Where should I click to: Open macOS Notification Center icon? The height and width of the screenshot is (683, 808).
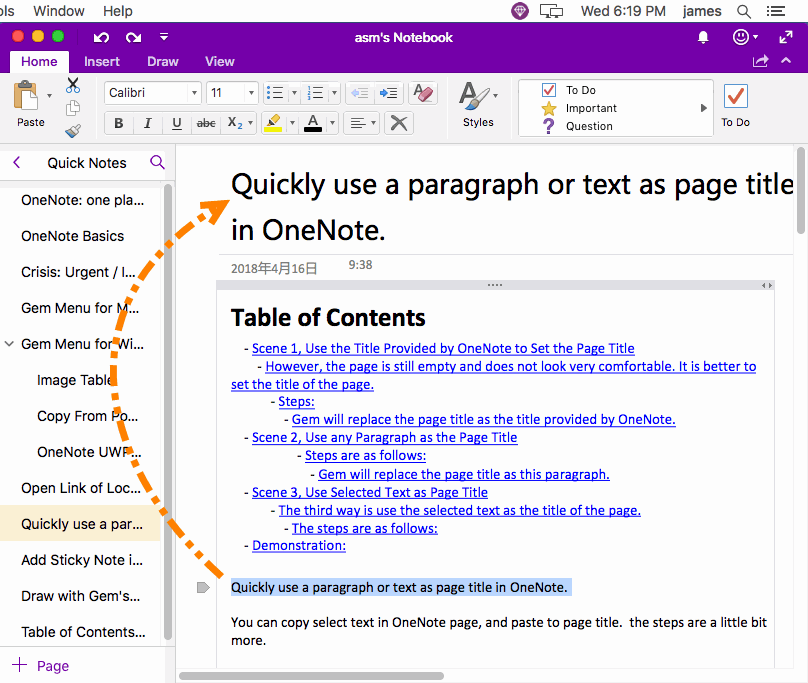pos(776,11)
